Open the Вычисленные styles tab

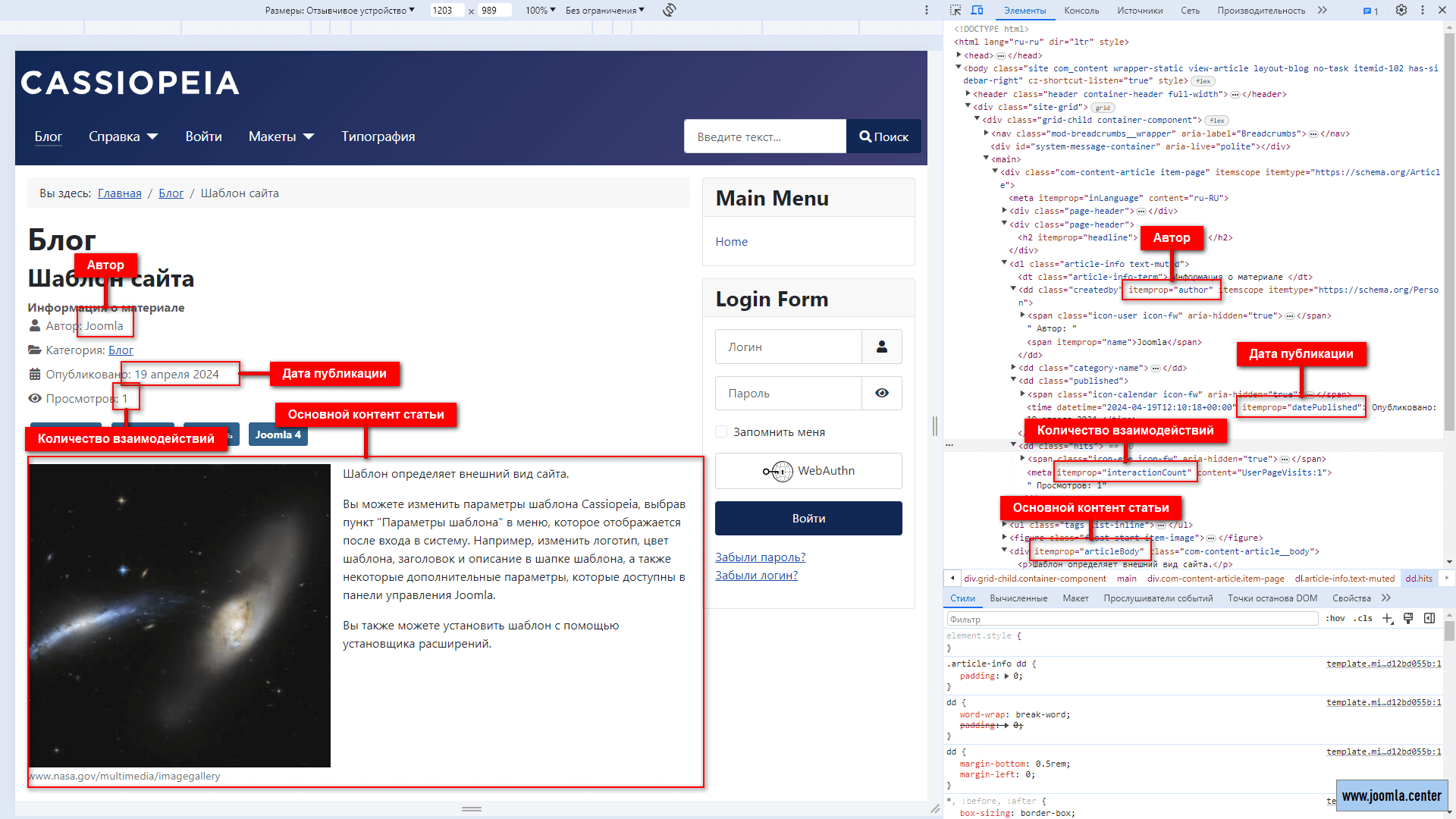1018,598
